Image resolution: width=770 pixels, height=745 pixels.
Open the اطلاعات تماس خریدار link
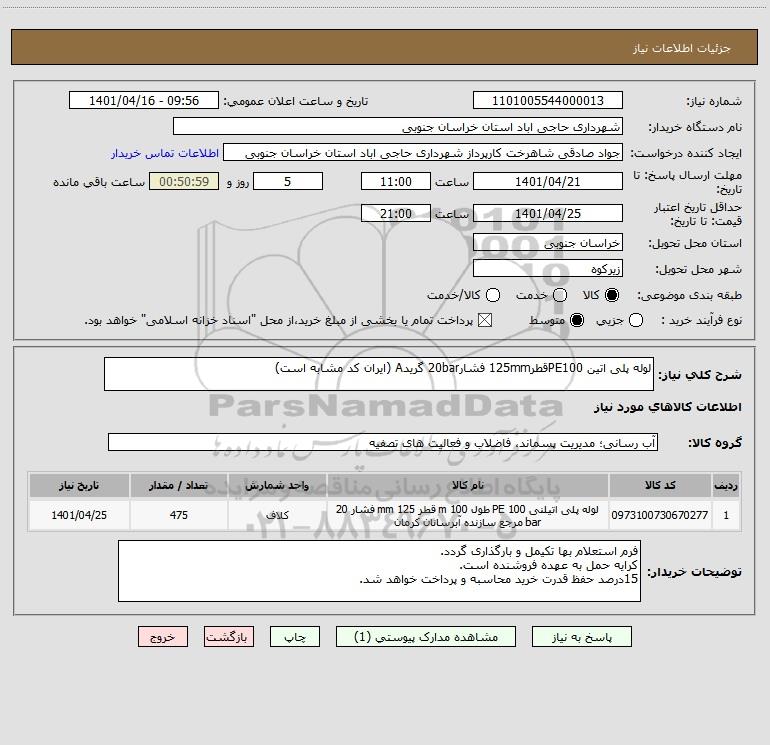pos(165,153)
